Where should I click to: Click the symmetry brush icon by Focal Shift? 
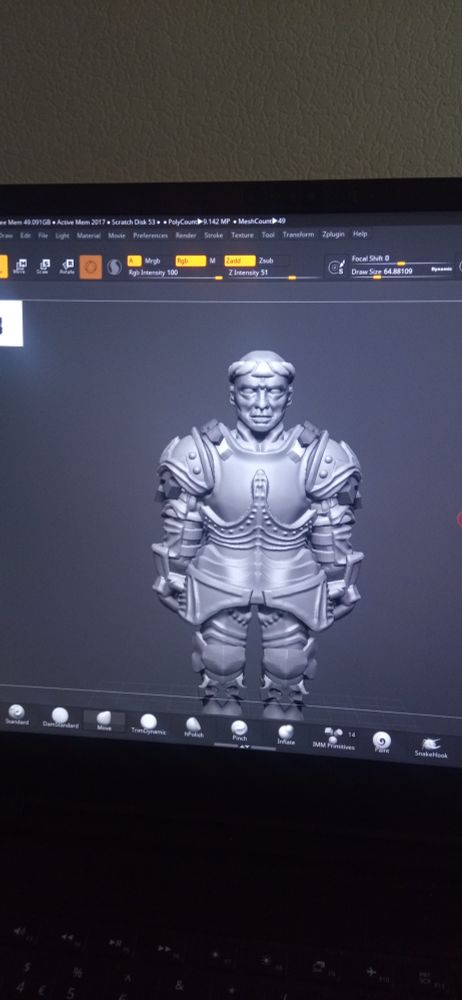tap(336, 268)
